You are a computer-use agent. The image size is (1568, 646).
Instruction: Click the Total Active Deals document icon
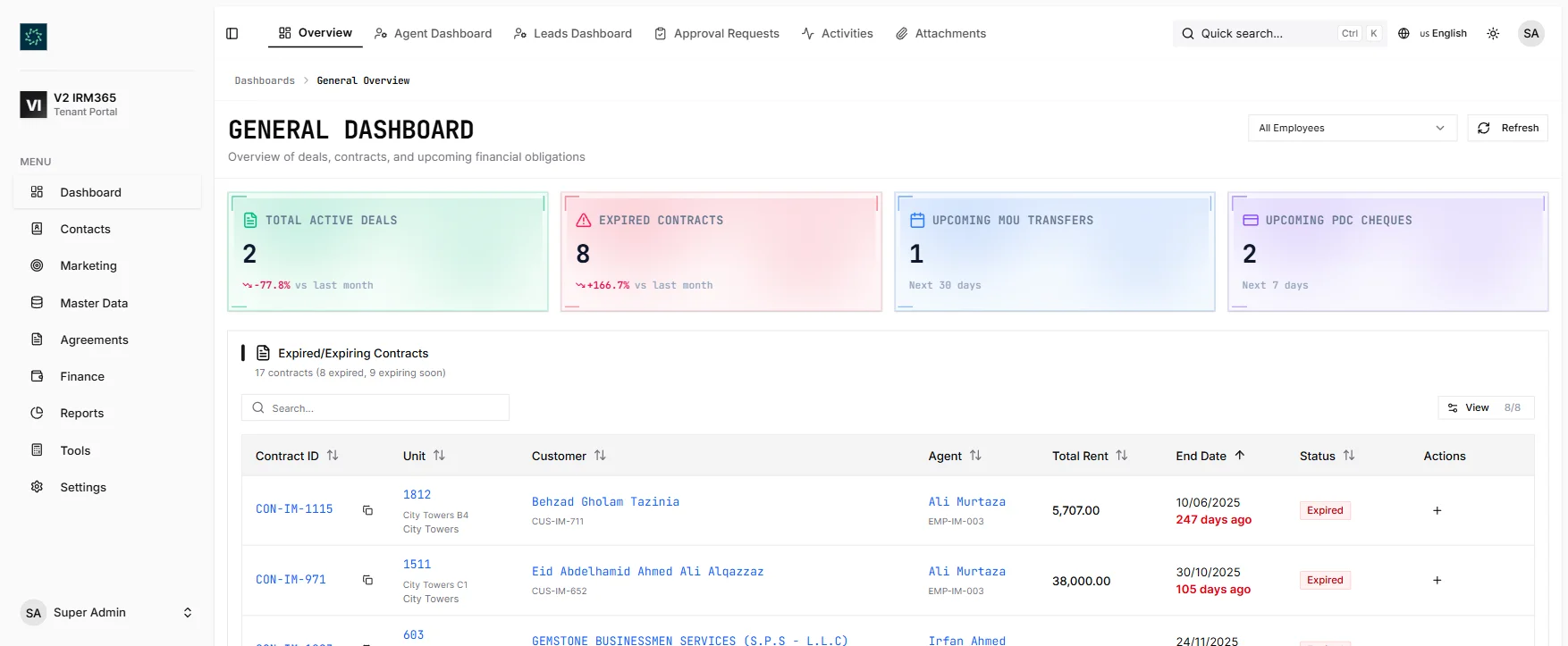click(x=250, y=220)
